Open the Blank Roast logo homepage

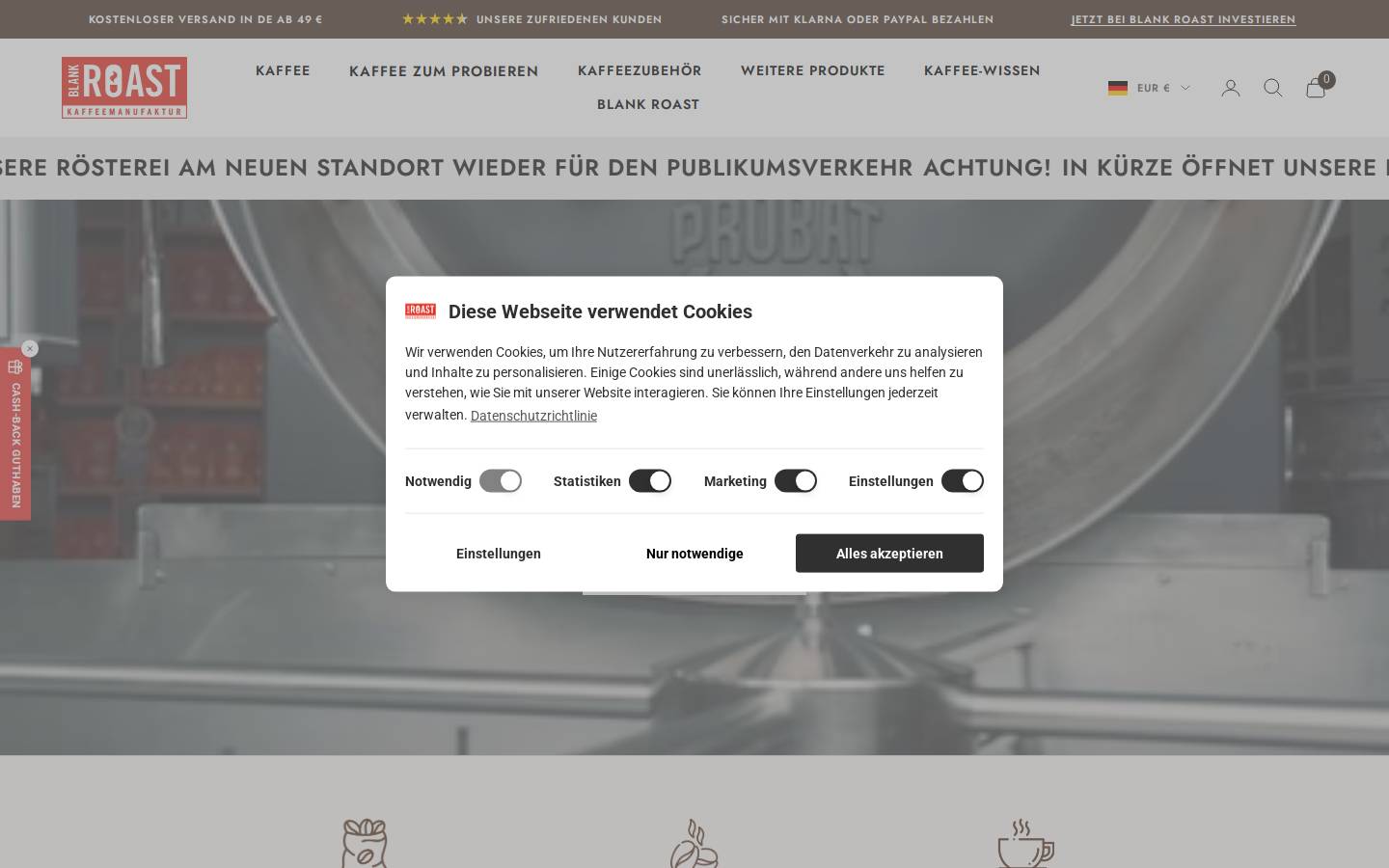(x=124, y=88)
